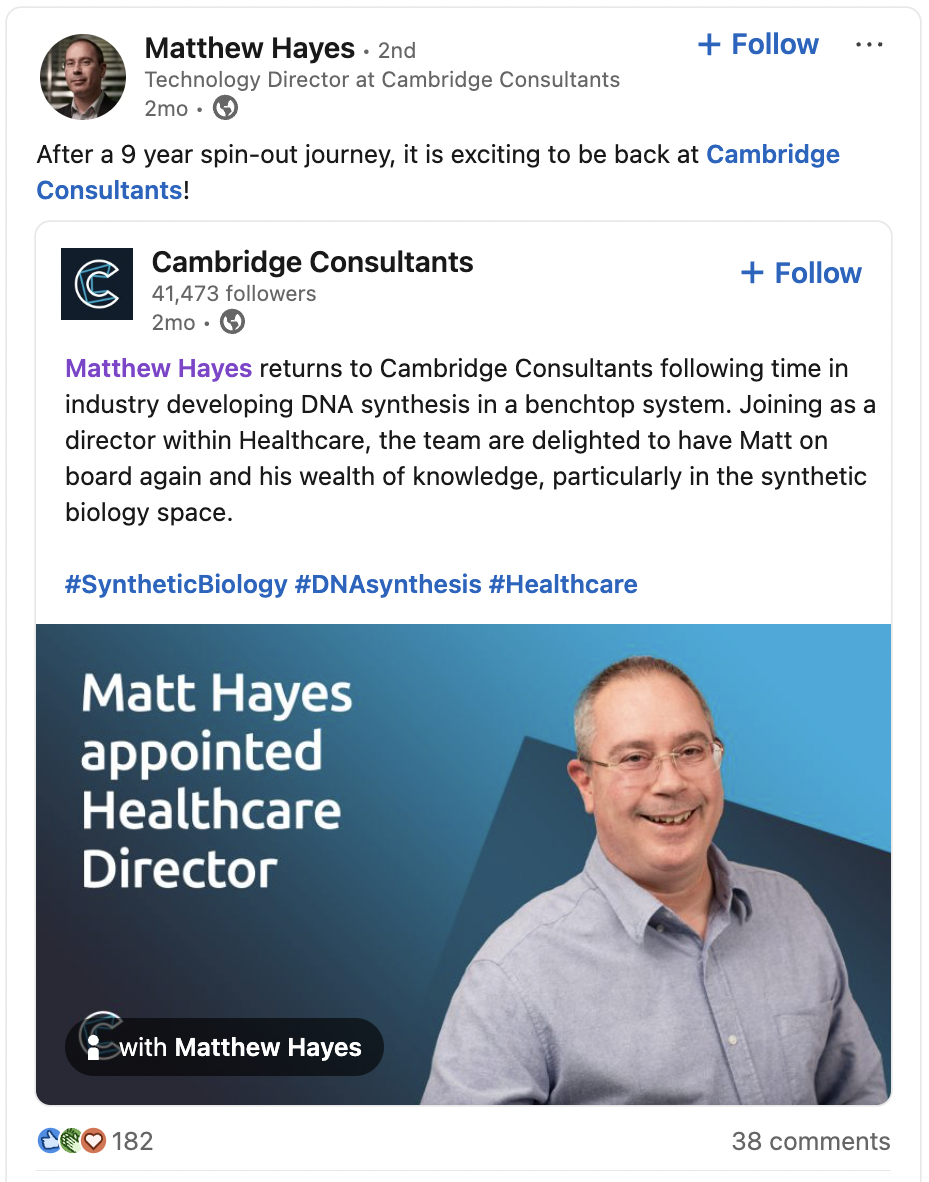The image size is (929, 1182).
Task: Click the celebrate reaction icon
Action: point(71,1141)
